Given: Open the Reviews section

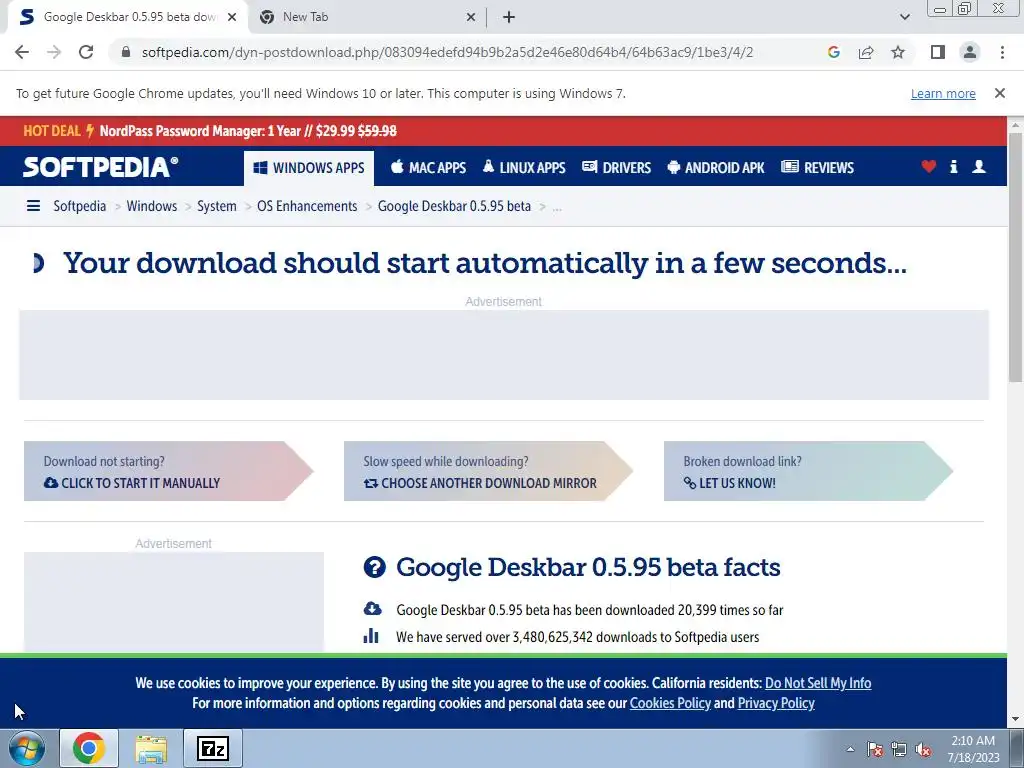Looking at the screenshot, I should (x=817, y=168).
